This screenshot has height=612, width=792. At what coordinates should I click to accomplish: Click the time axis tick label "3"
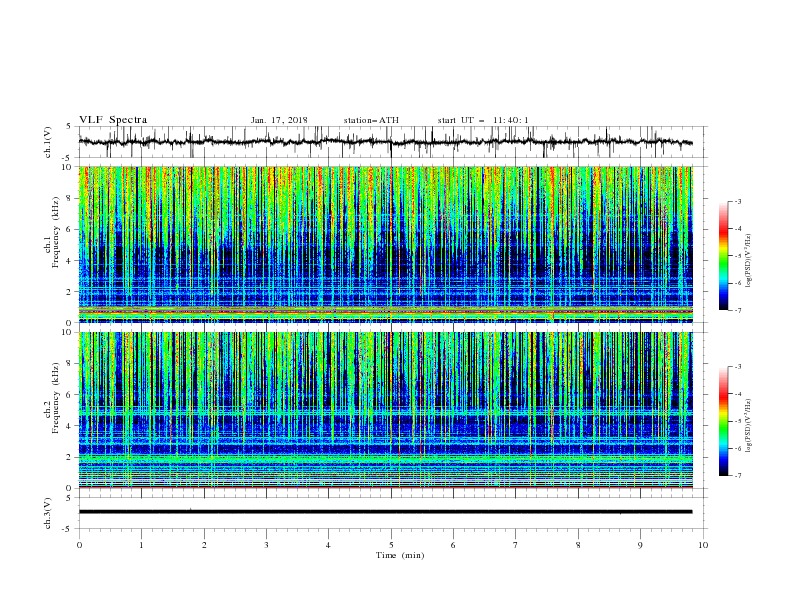point(266,545)
